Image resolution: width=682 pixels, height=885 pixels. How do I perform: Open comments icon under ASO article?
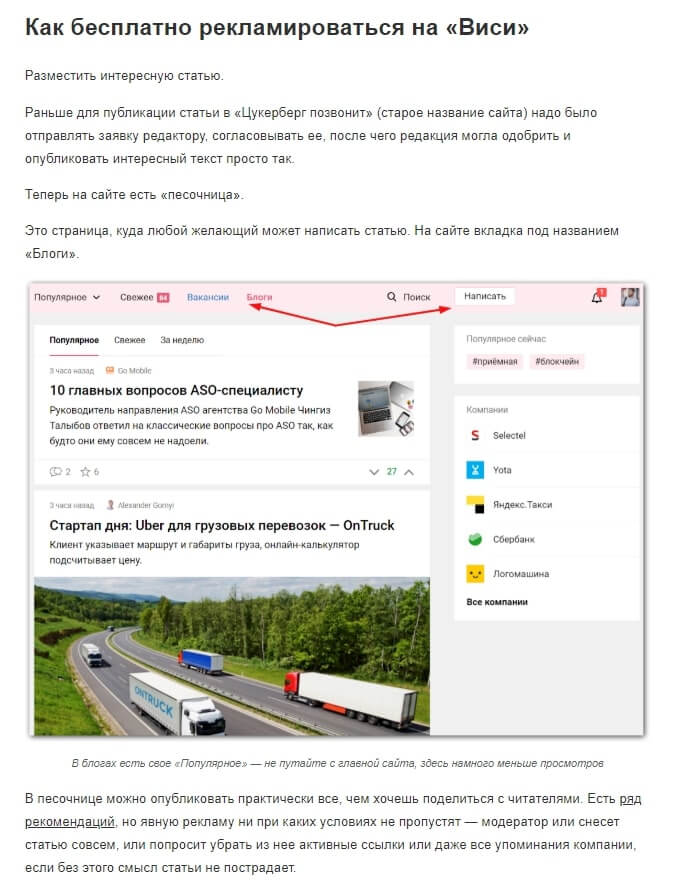pyautogui.click(x=55, y=471)
